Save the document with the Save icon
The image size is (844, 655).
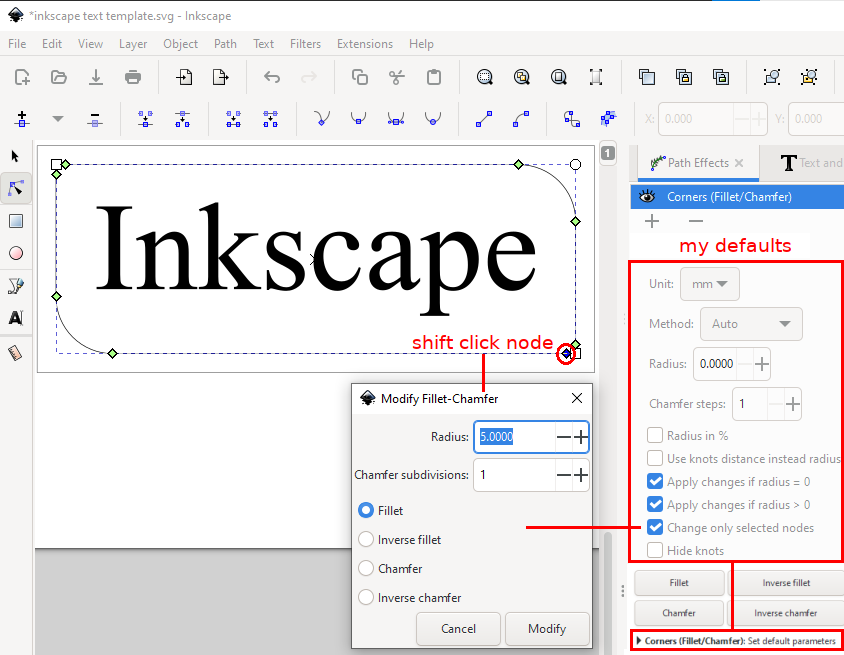(96, 78)
